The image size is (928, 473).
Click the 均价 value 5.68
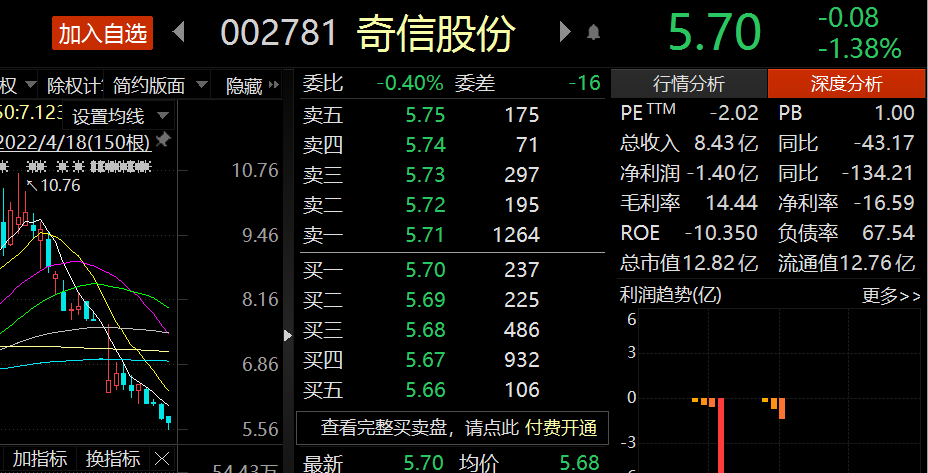pyautogui.click(x=579, y=462)
